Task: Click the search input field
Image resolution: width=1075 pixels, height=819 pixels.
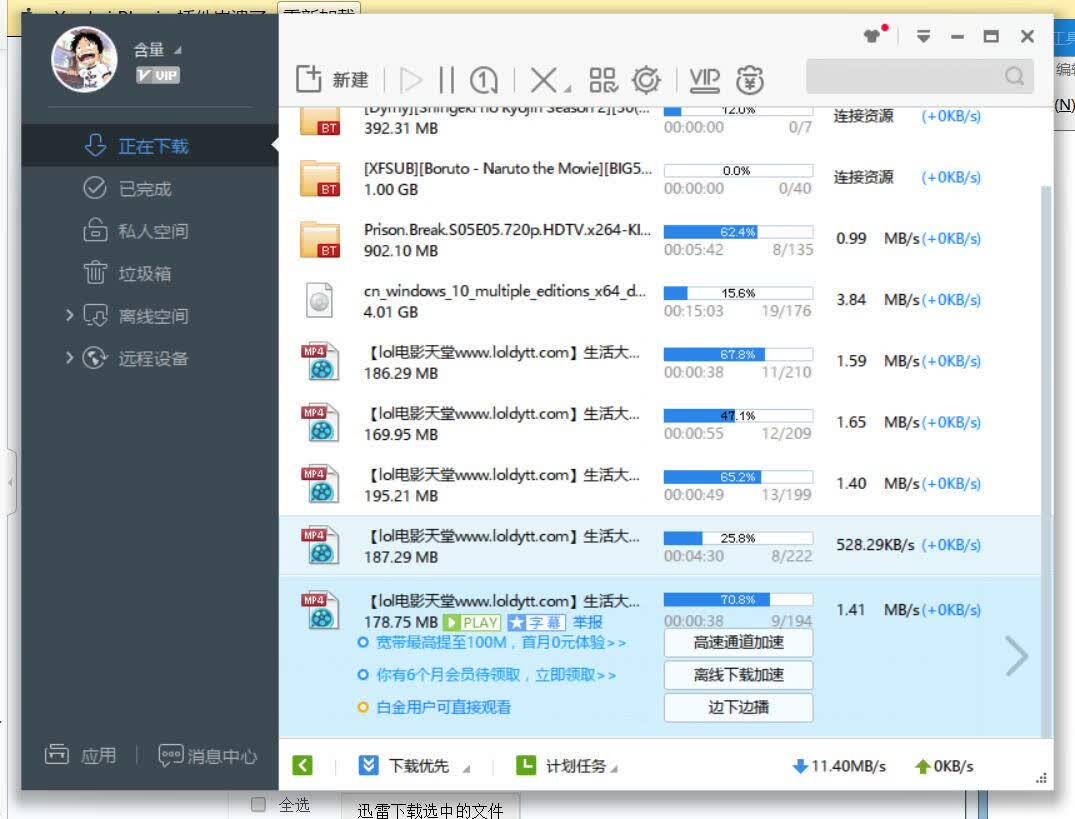Action: (906, 76)
